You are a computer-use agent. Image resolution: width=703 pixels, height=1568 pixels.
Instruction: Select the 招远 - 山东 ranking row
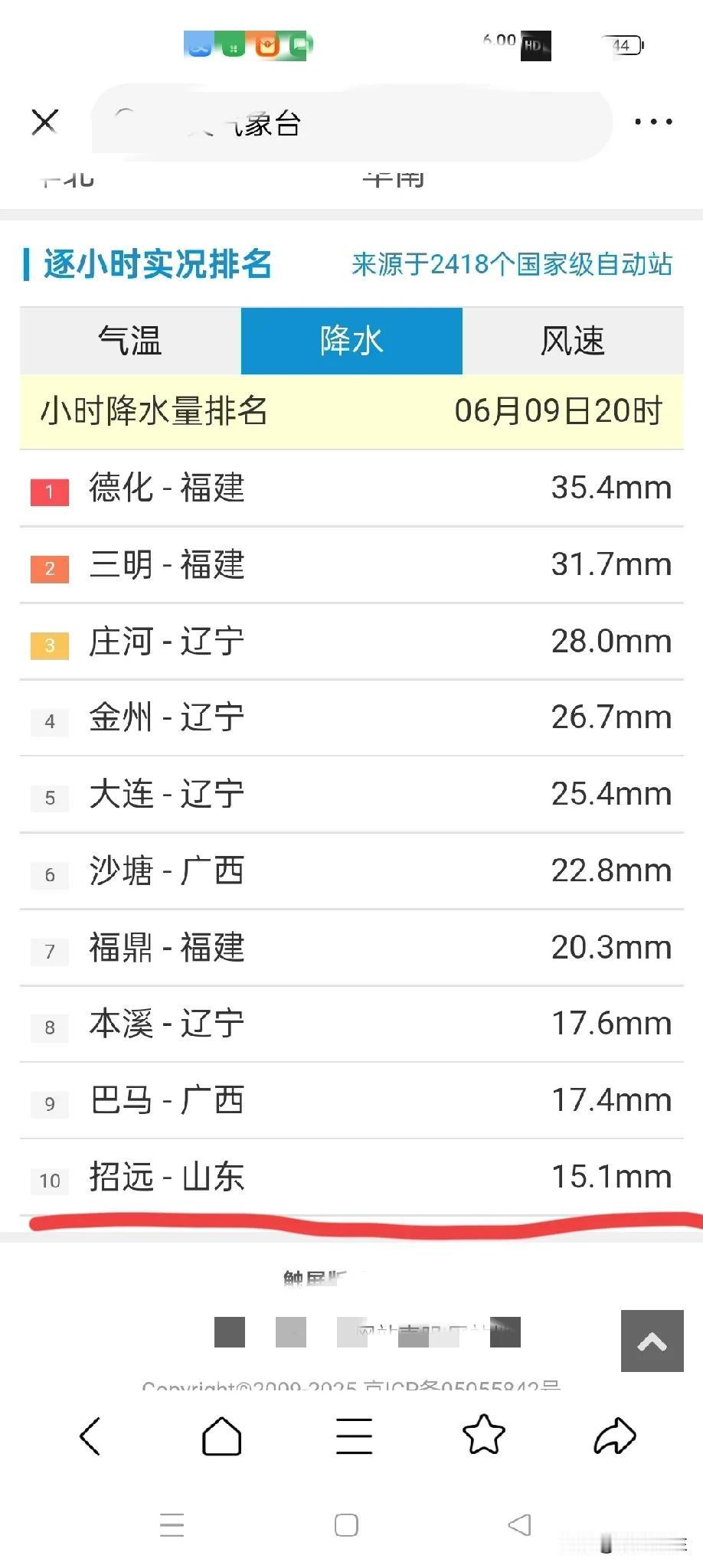click(351, 1177)
